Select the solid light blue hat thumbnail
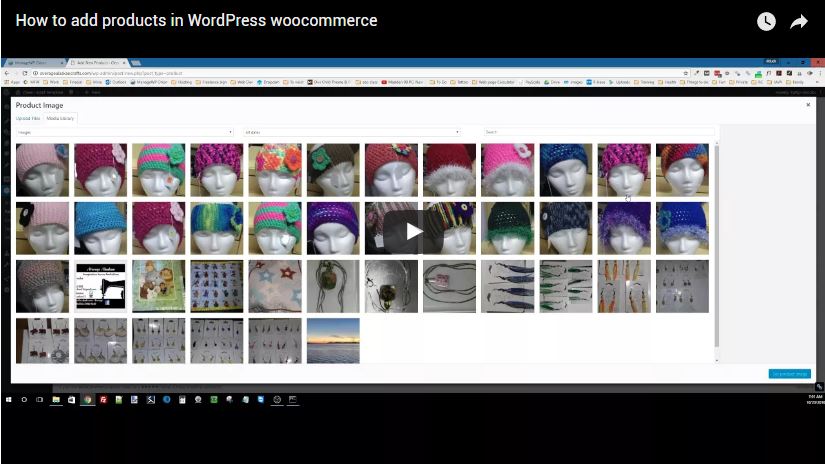 point(100,228)
